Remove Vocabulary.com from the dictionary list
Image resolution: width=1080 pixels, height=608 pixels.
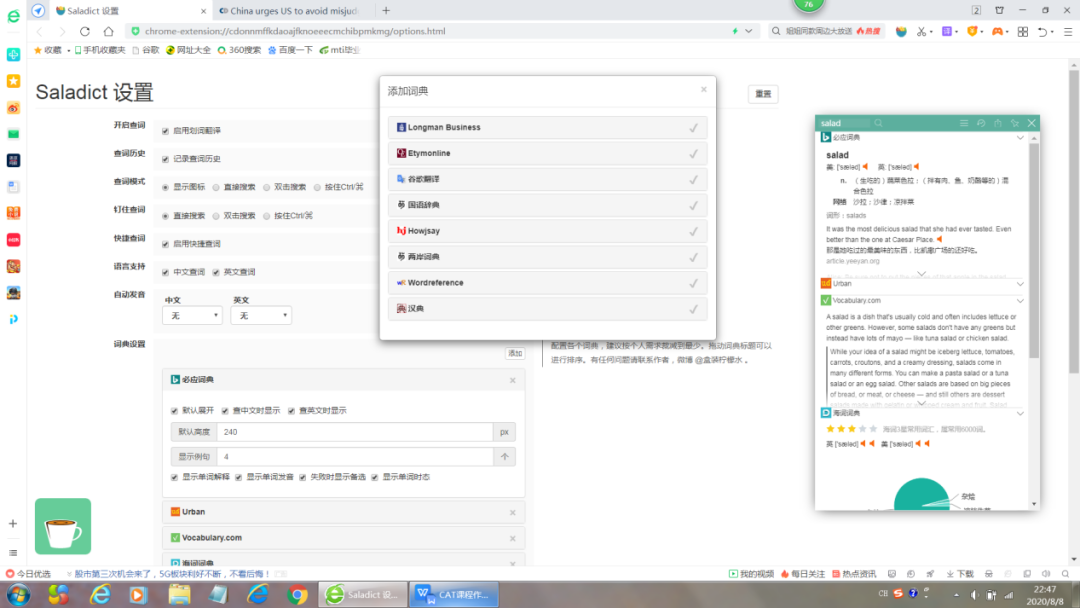(x=512, y=538)
